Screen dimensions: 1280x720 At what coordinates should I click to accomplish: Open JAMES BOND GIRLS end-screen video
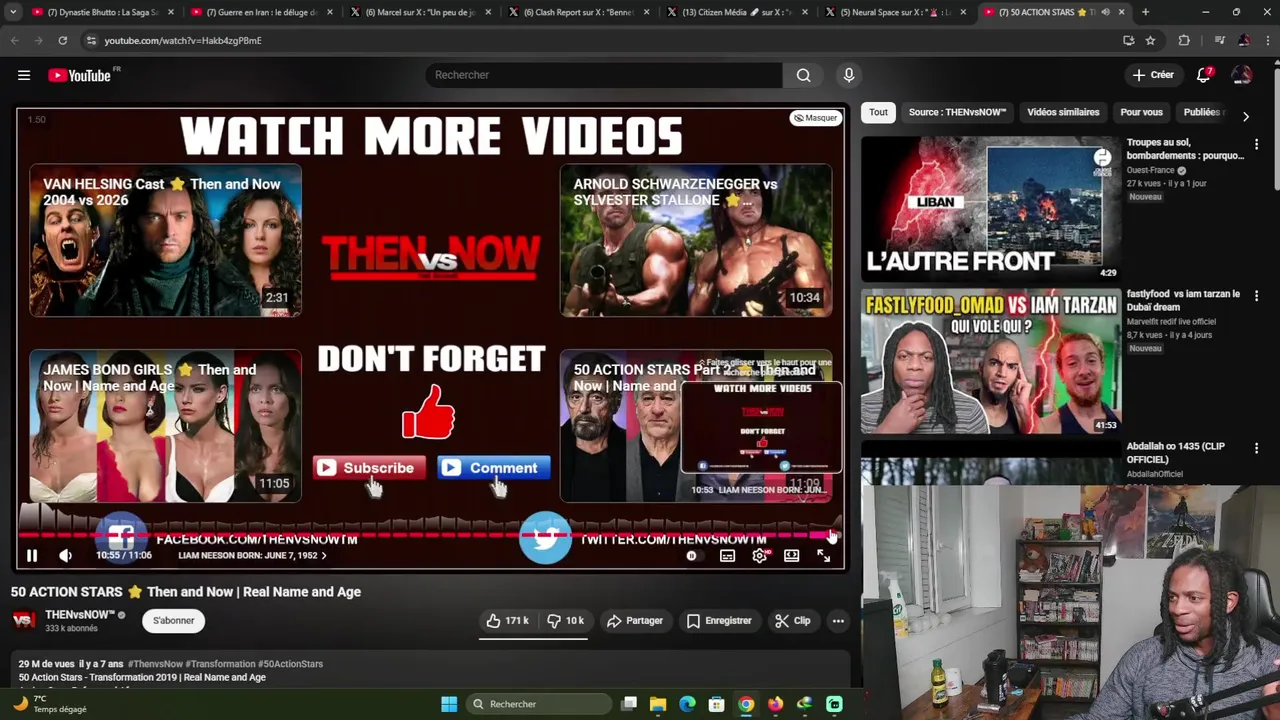click(x=165, y=426)
